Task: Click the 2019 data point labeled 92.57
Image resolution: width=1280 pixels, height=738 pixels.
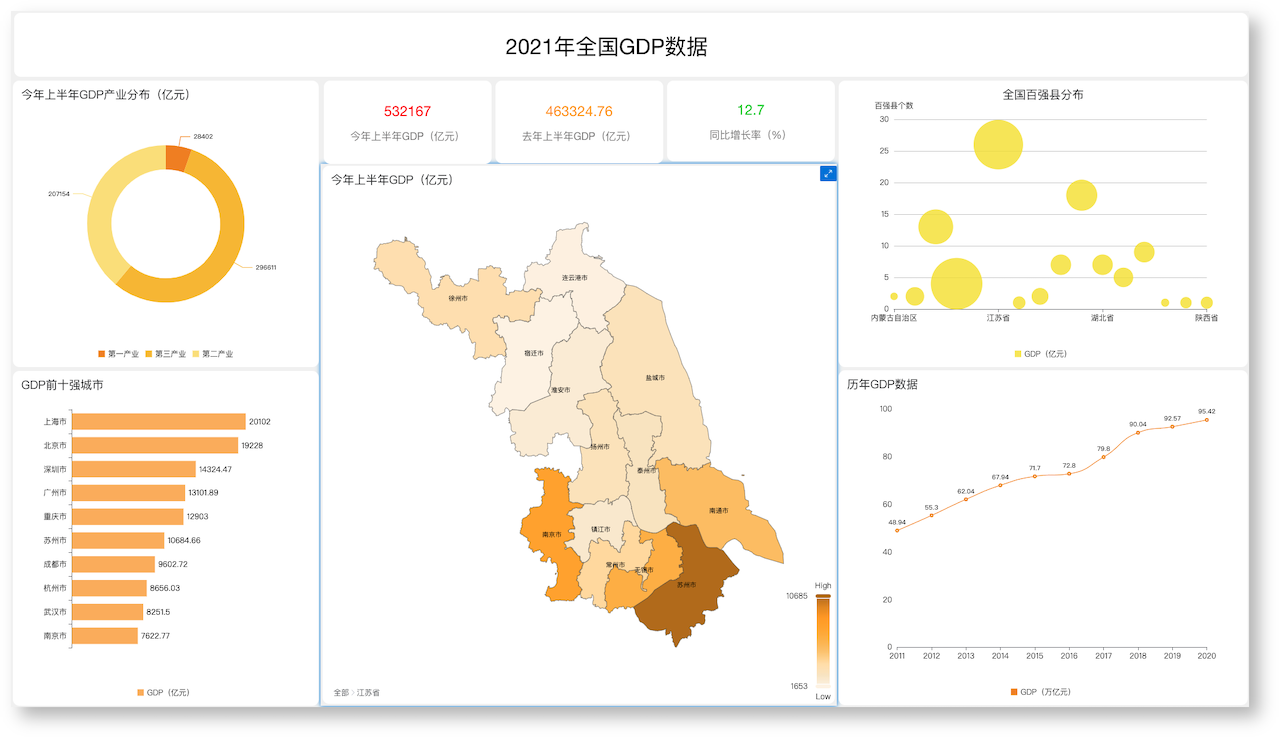Action: [x=1172, y=426]
